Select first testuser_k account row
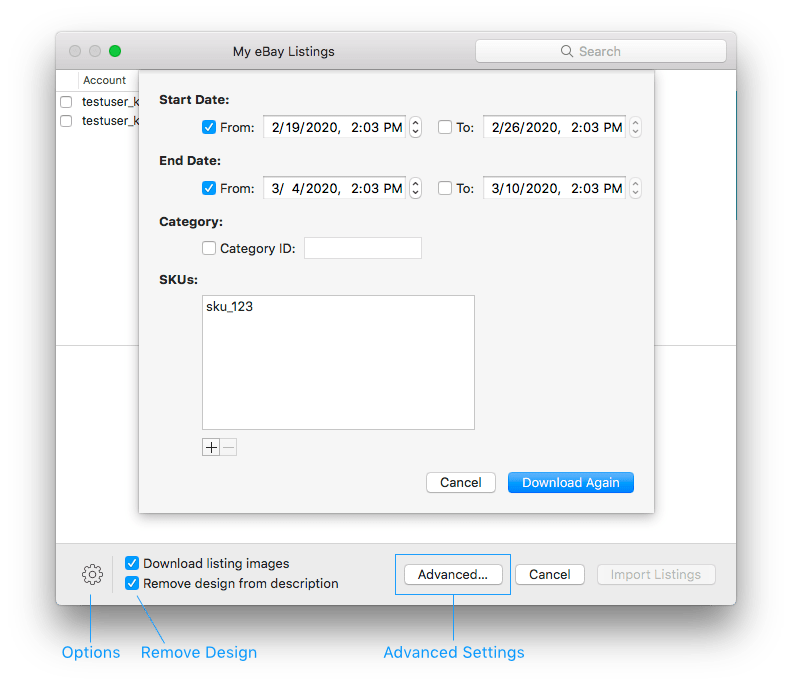The height and width of the screenshot is (685, 792). coord(98,102)
